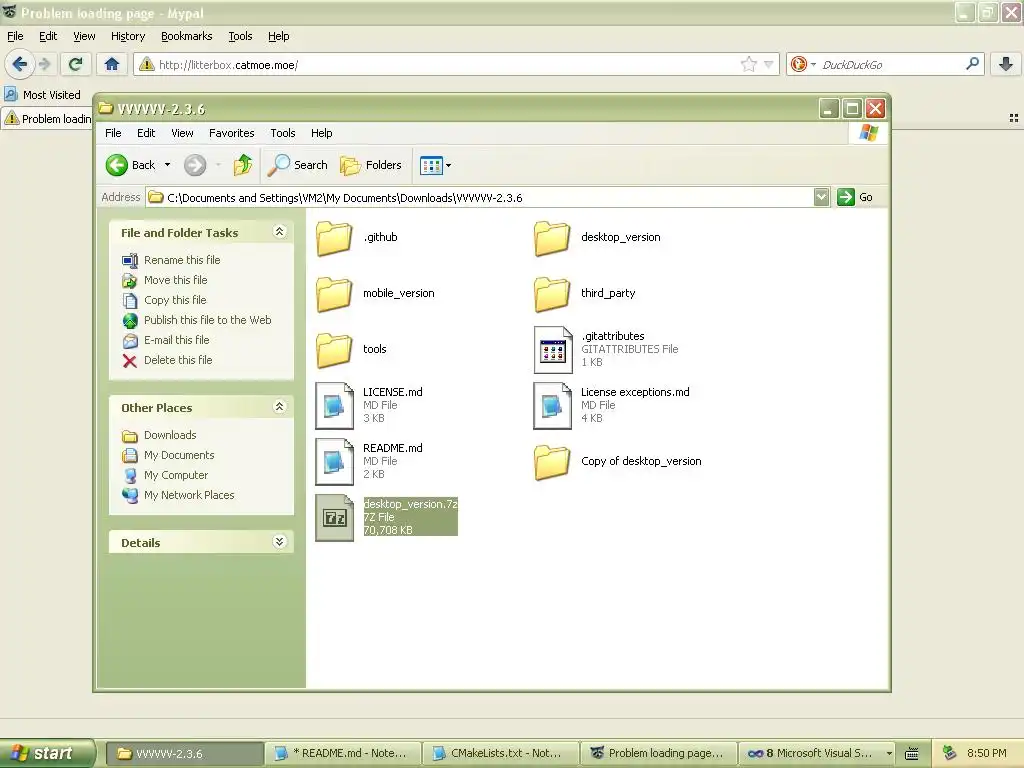This screenshot has height=768, width=1024.
Task: Toggle the Folders pane button
Action: click(x=371, y=165)
